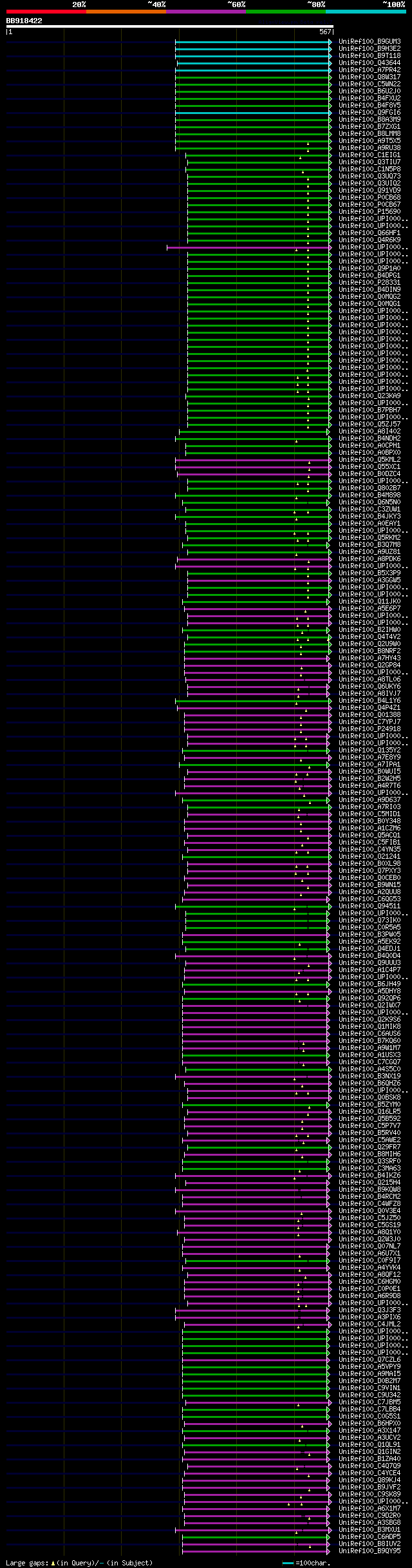This screenshot has height=1568, width=412.
Task: Select the UniRef100_Q3UIQ2 label
Action: pos(370,184)
